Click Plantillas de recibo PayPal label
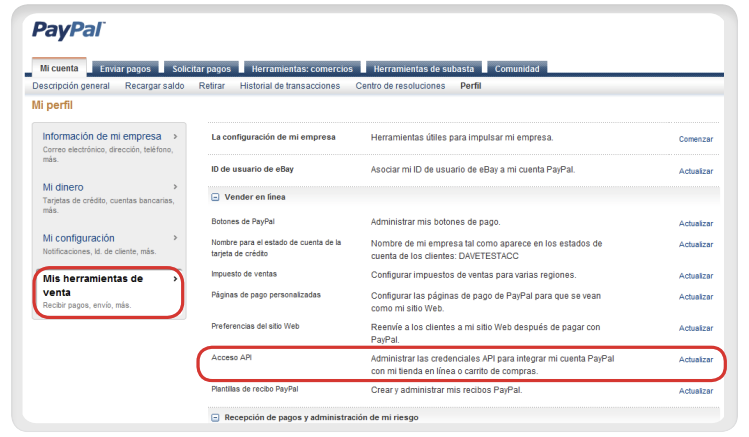Image resolution: width=749 pixels, height=437 pixels. click(x=255, y=389)
